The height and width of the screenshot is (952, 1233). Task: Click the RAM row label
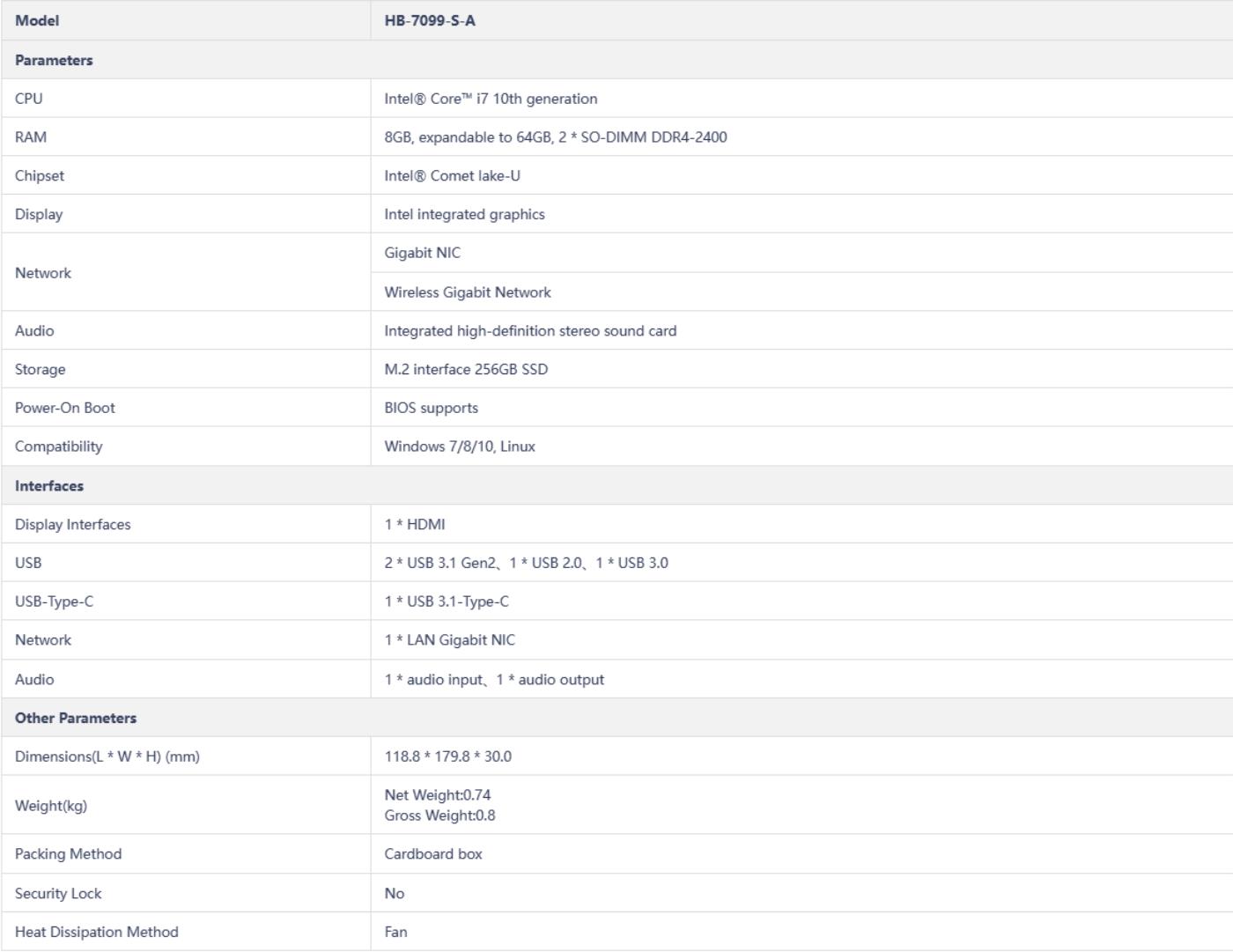coord(31,137)
